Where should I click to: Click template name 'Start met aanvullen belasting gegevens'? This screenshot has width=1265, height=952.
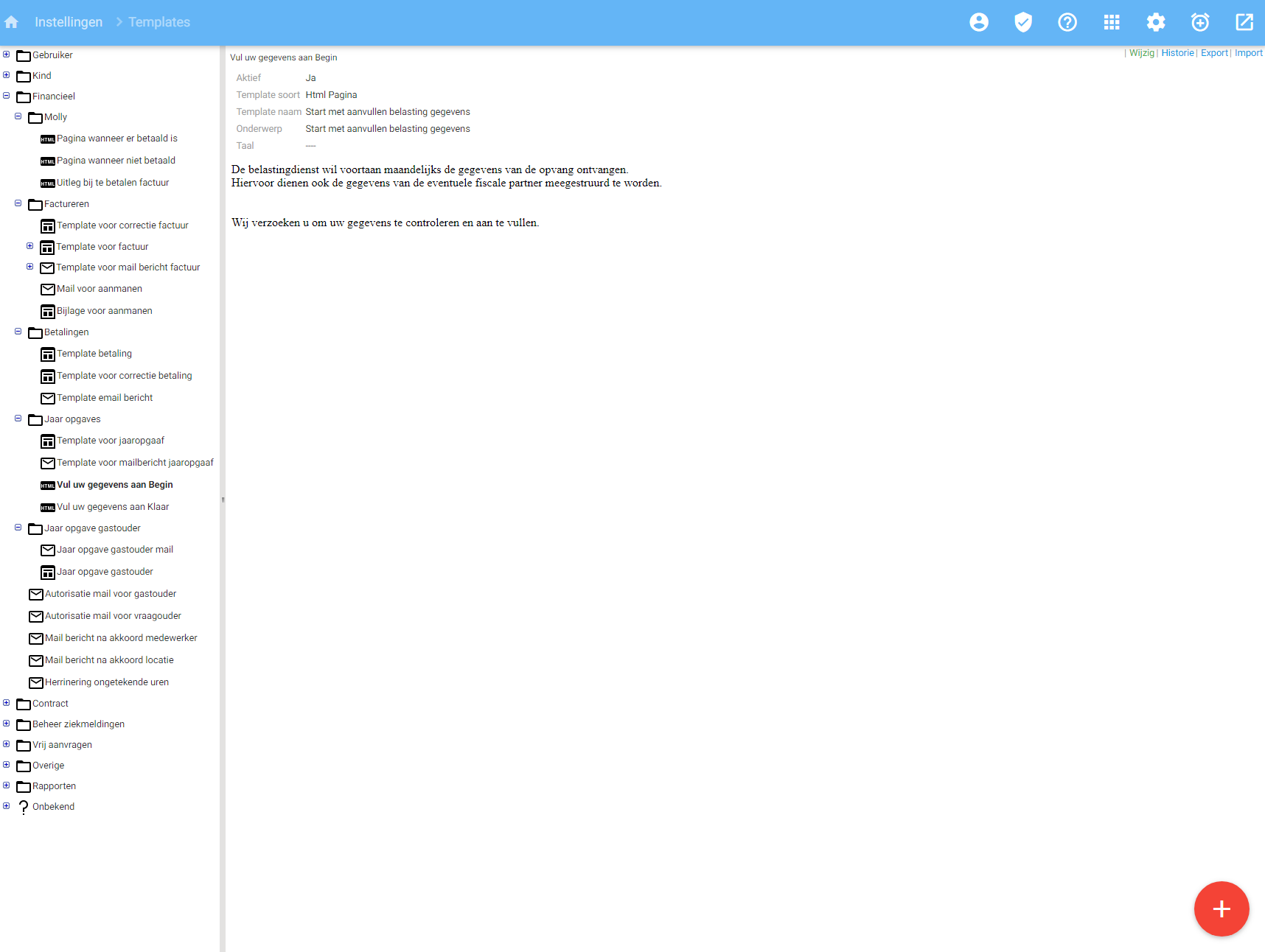388,112
